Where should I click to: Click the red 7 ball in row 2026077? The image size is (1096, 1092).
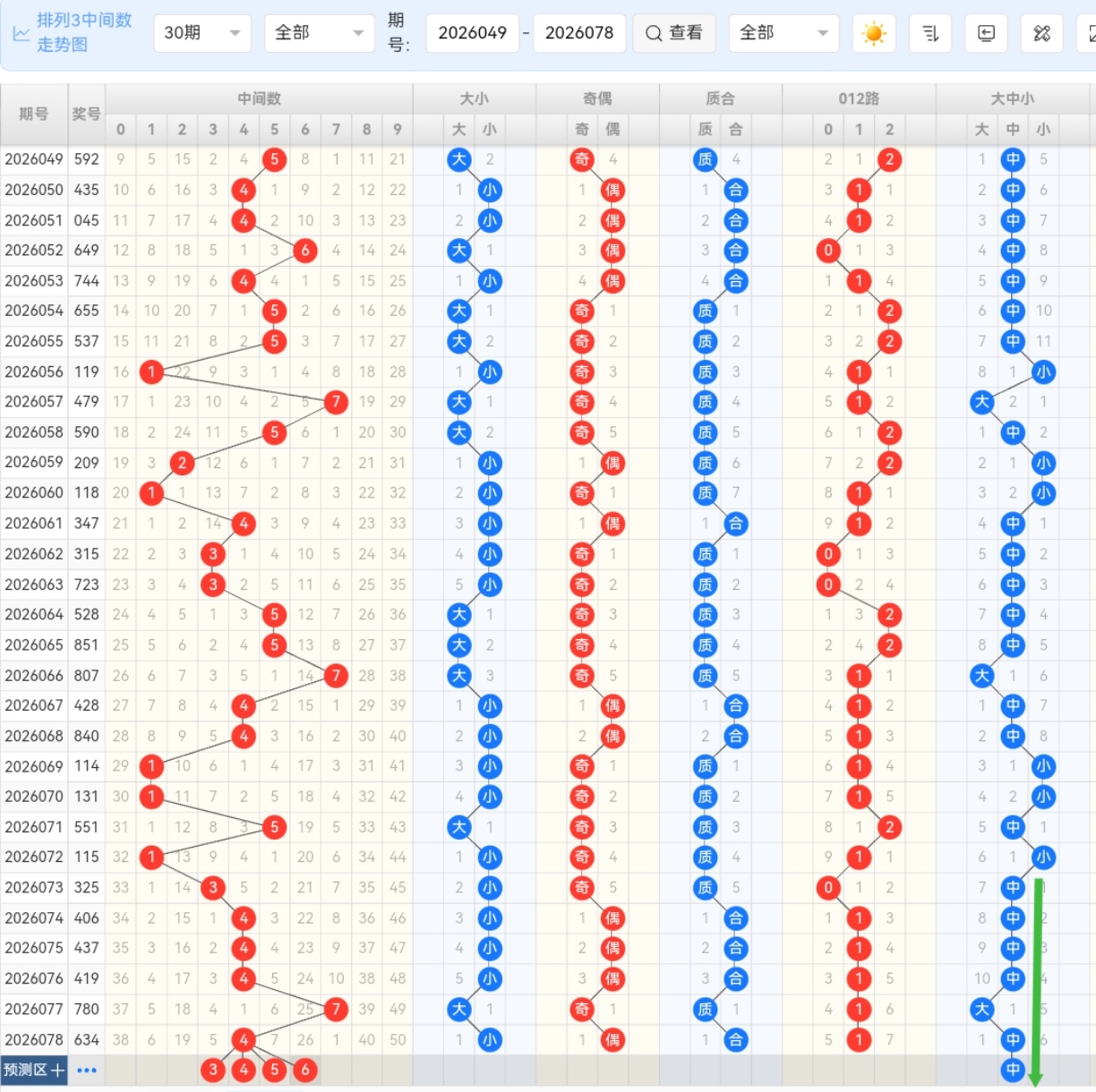(x=336, y=1010)
